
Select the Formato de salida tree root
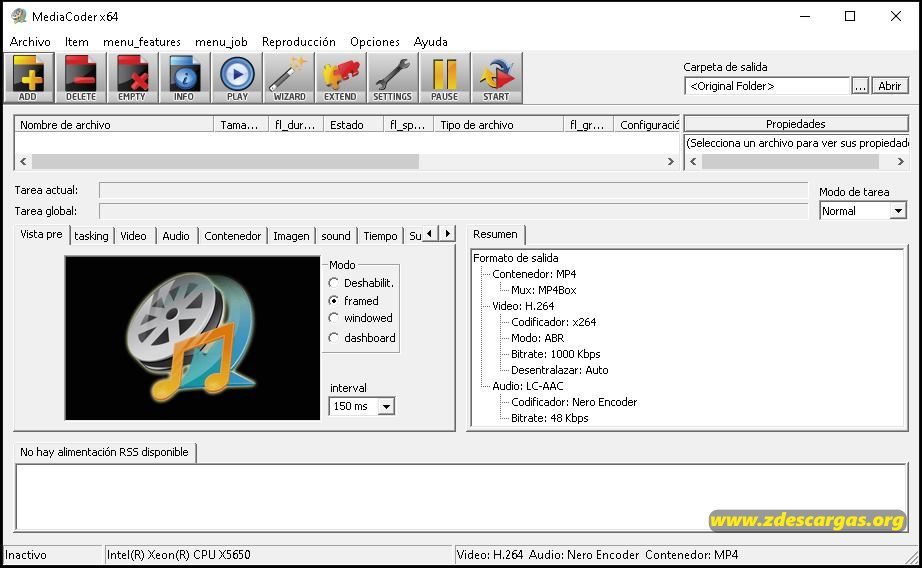pos(516,258)
